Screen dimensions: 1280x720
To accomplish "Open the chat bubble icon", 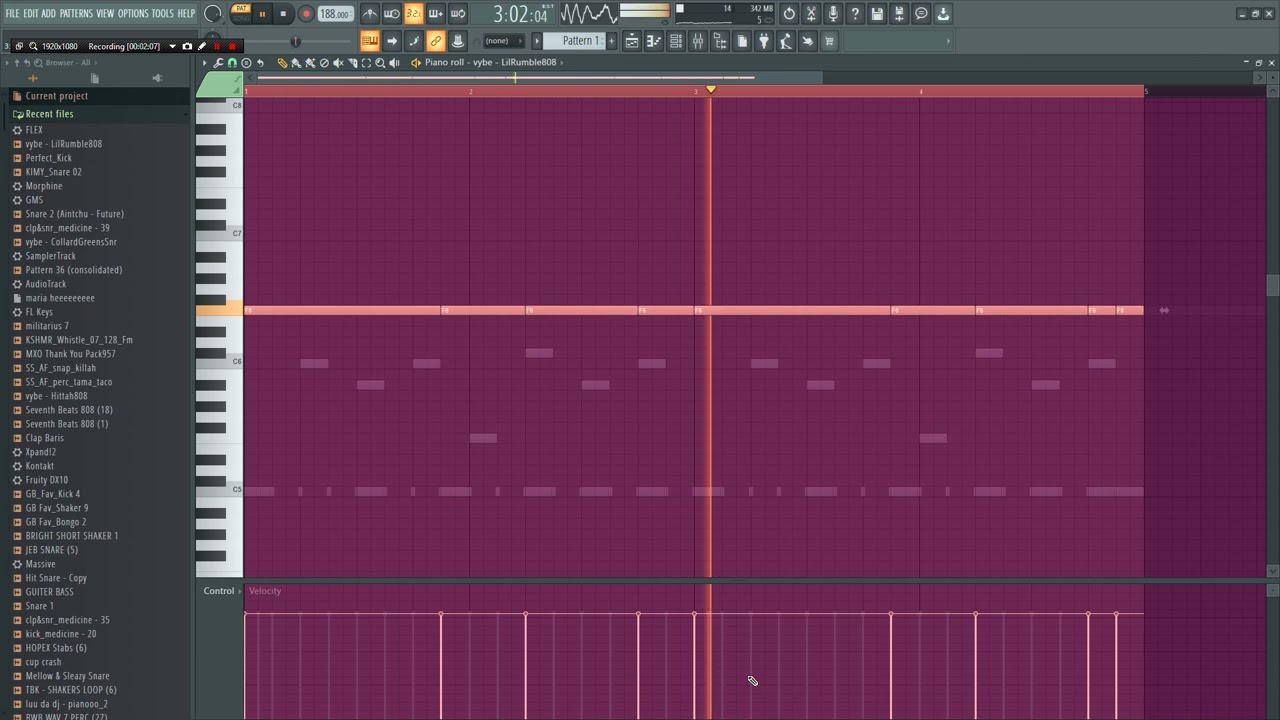I will tap(921, 14).
